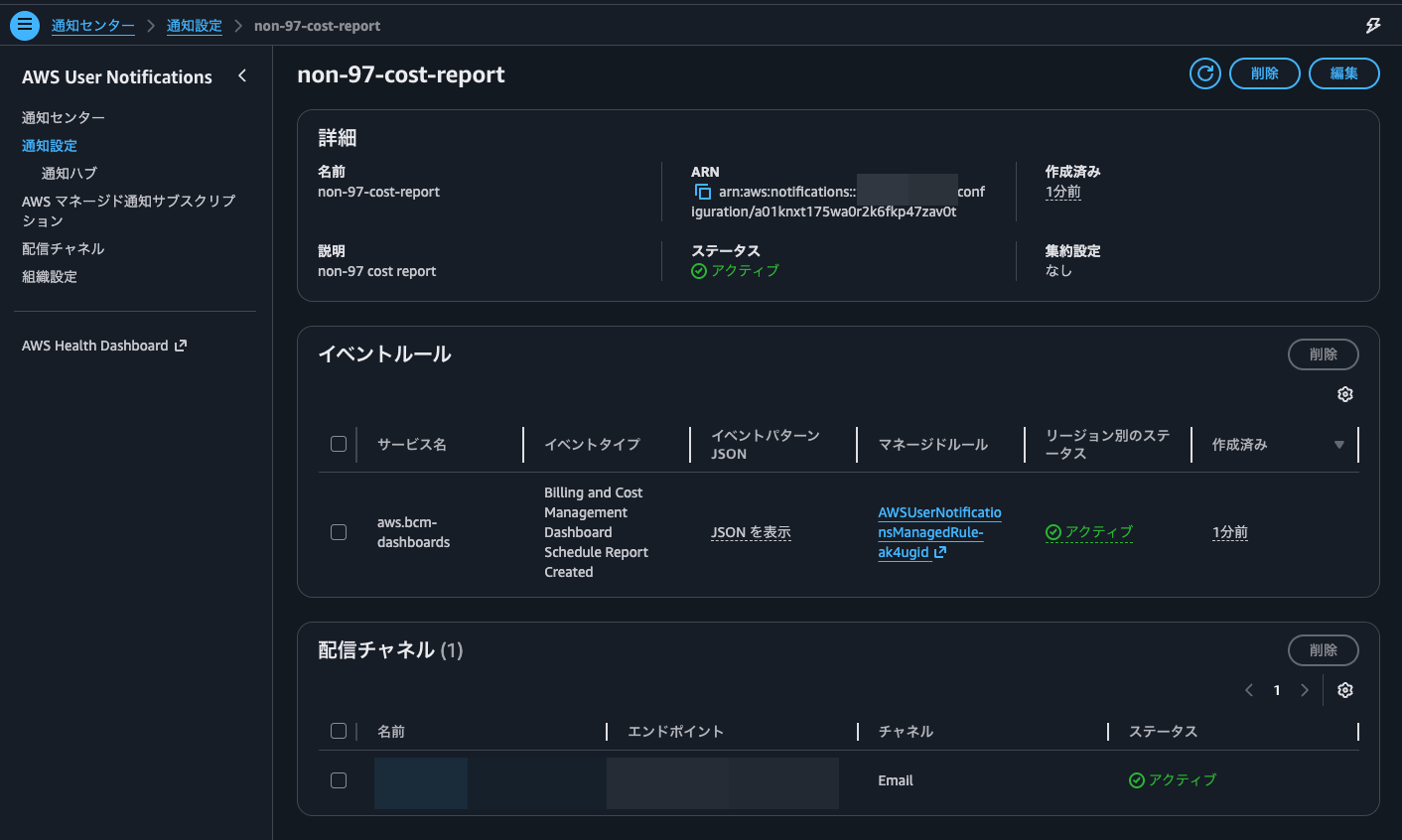Image resolution: width=1402 pixels, height=840 pixels.
Task: Open 配信チャネル in the sidebar
Action: pyautogui.click(x=63, y=248)
